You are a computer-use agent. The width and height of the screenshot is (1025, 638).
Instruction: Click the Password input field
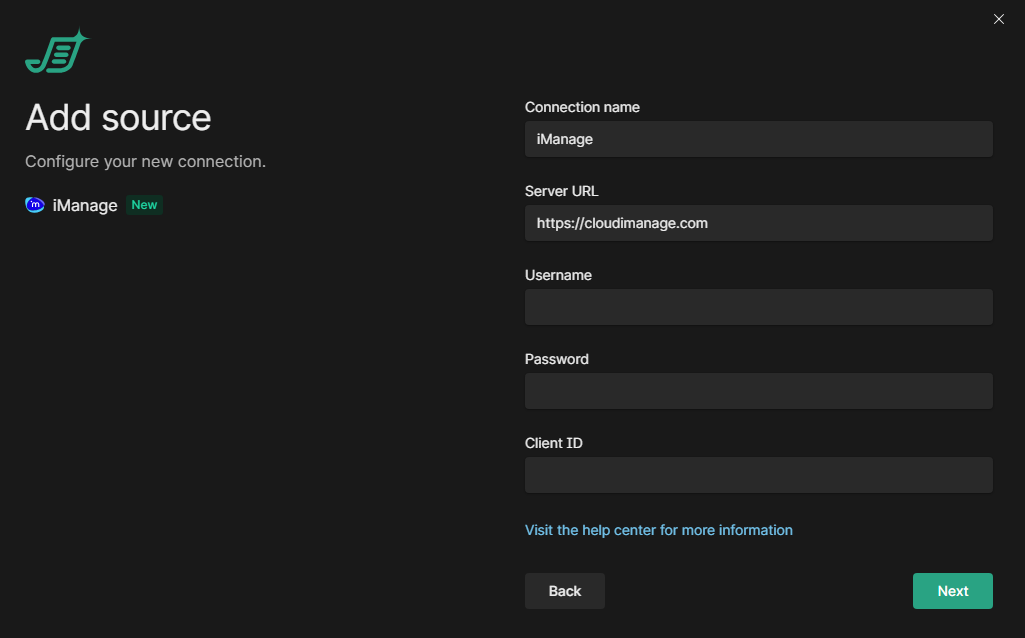(758, 391)
